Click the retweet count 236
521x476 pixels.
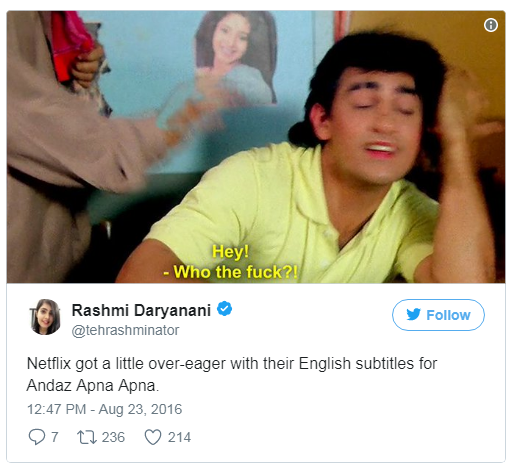113,437
